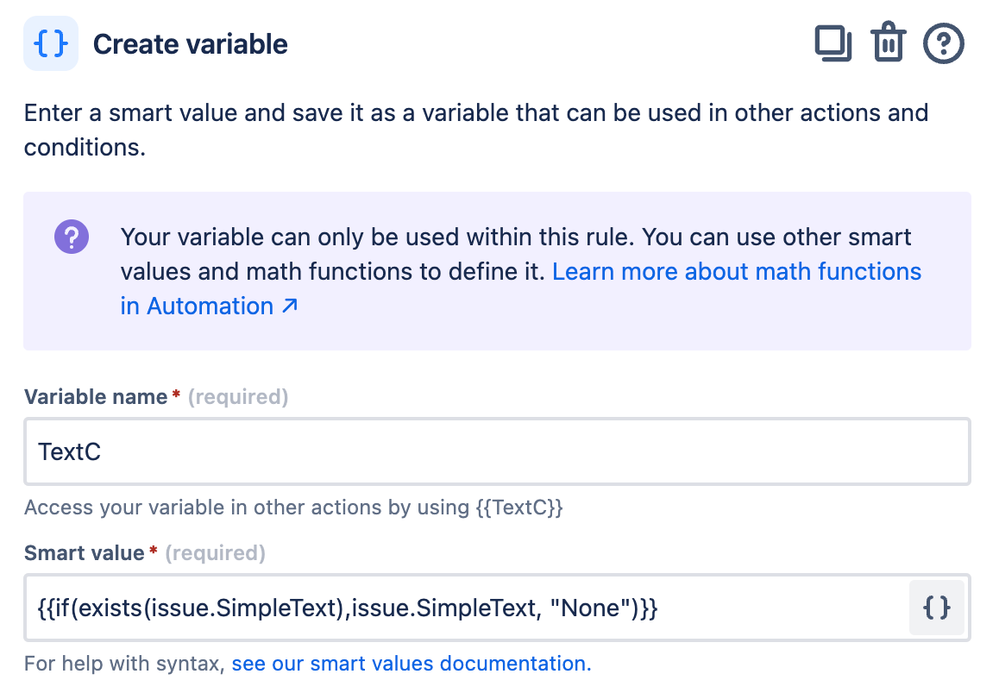This screenshot has width=999, height=682.
Task: Click the Create variable heading
Action: (190, 44)
